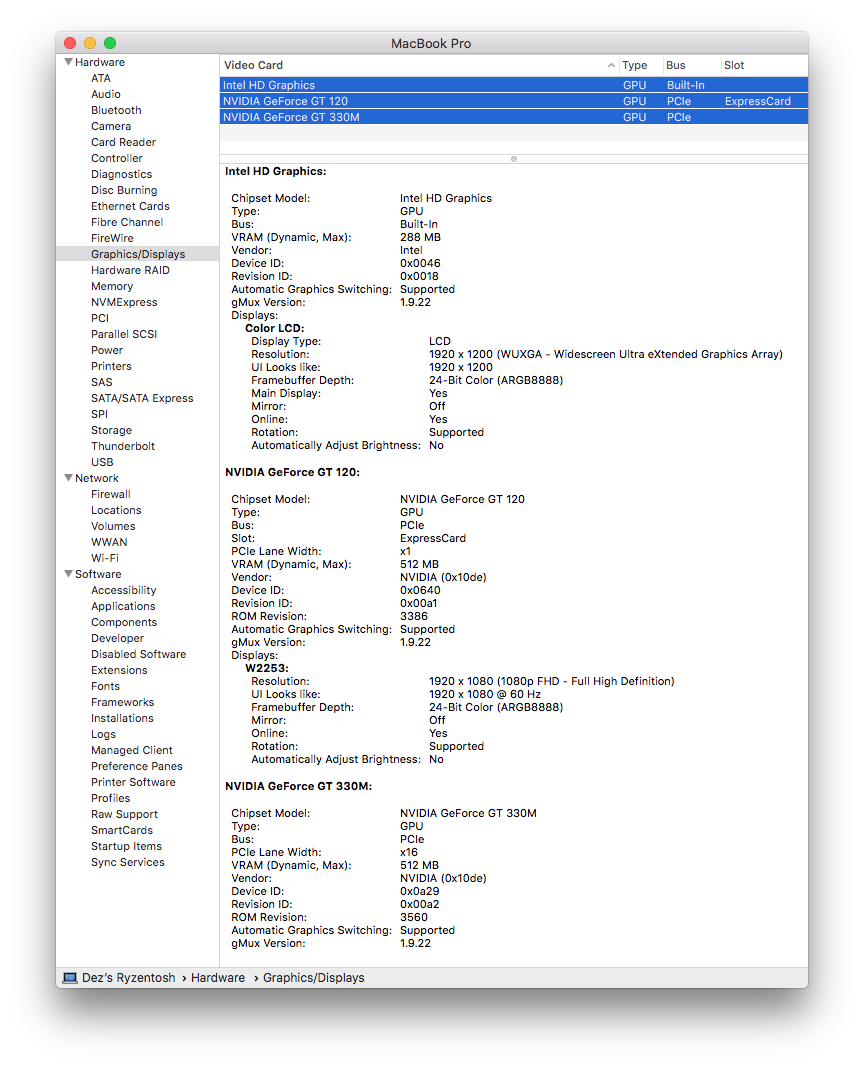Select Applications under Software

click(x=123, y=606)
